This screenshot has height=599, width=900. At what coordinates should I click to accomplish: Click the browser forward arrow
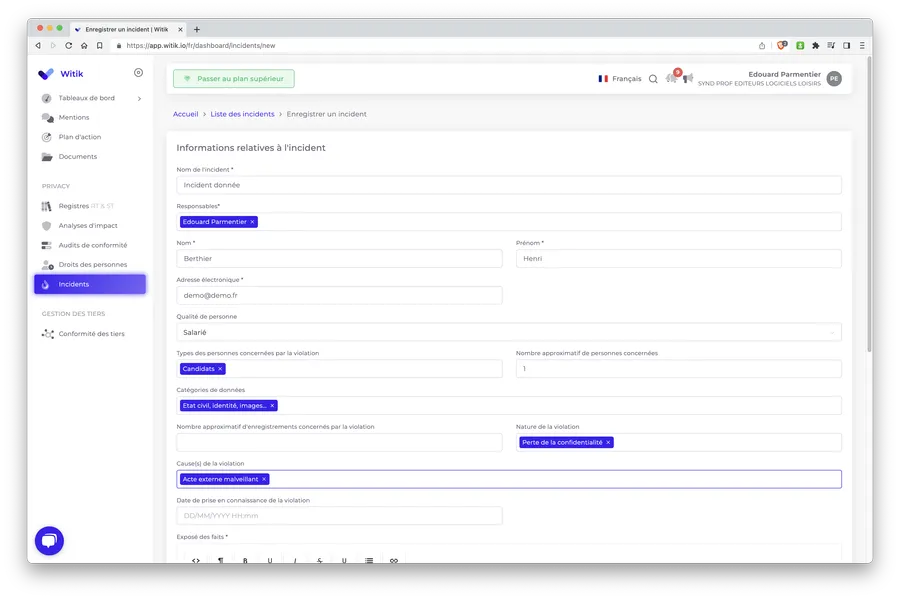53,45
